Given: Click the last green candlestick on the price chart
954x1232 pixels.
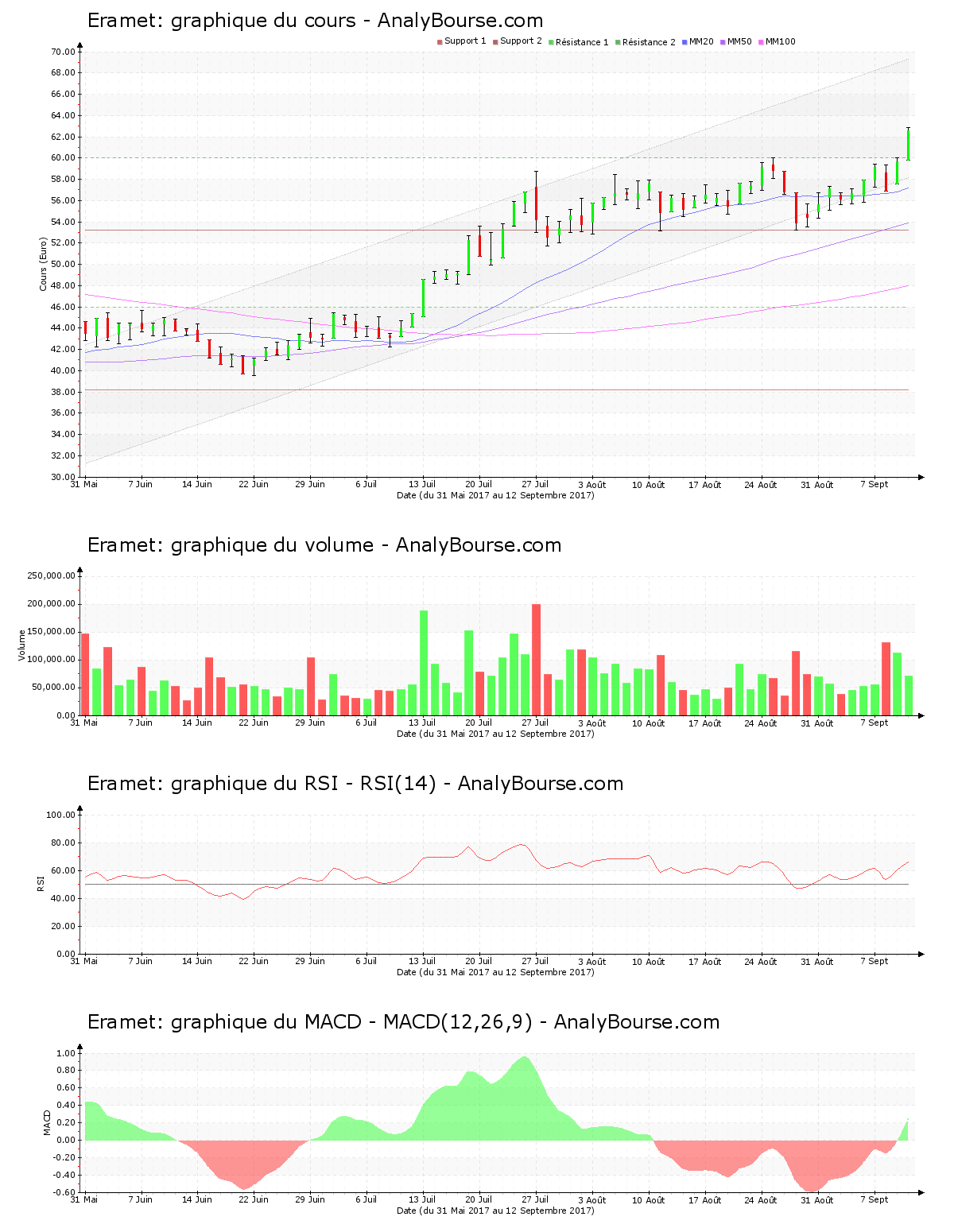Looking at the screenshot, I should pos(908,144).
